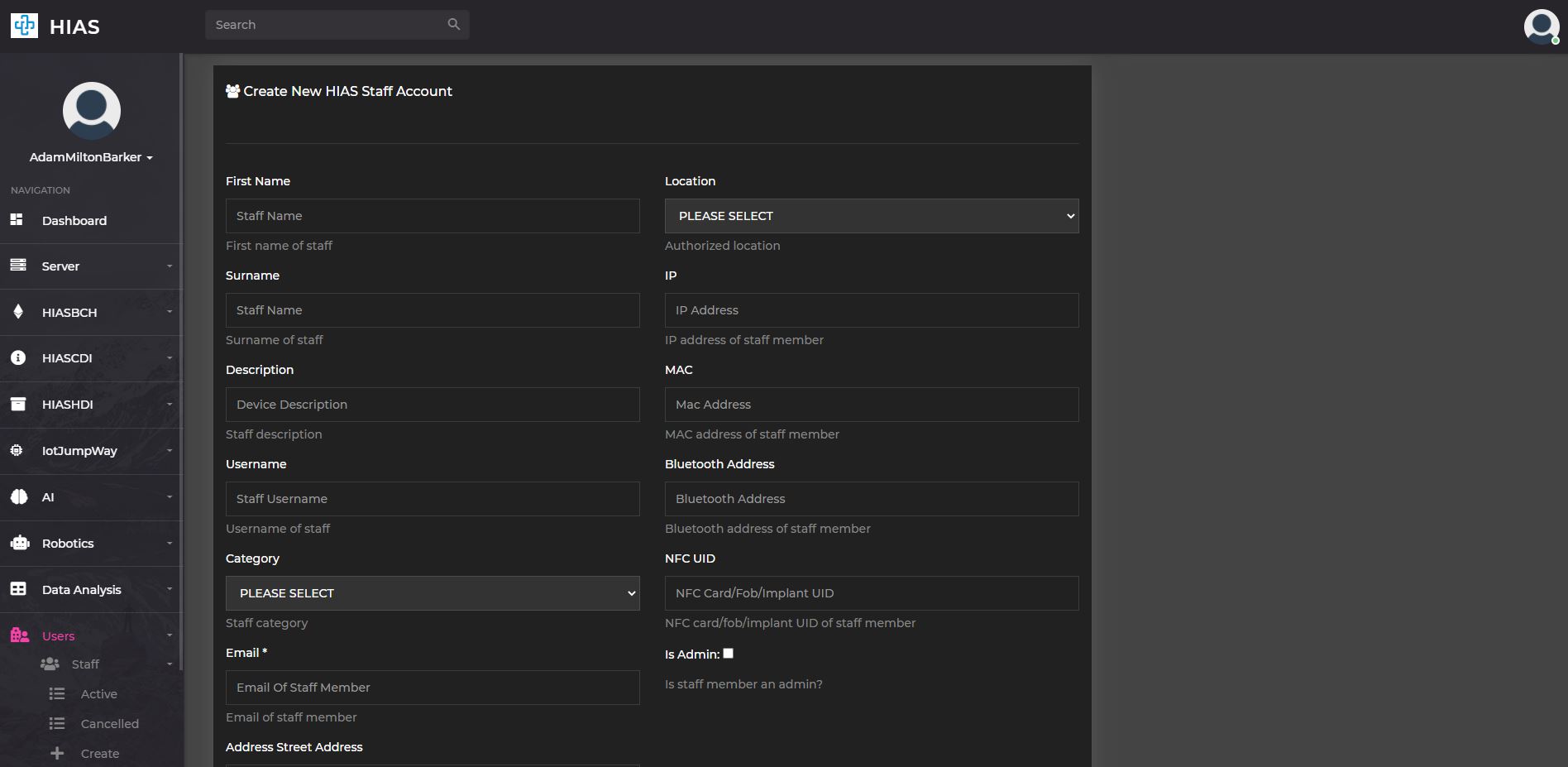Click the Users hospital icon
1568x767 pixels.
pyautogui.click(x=20, y=635)
